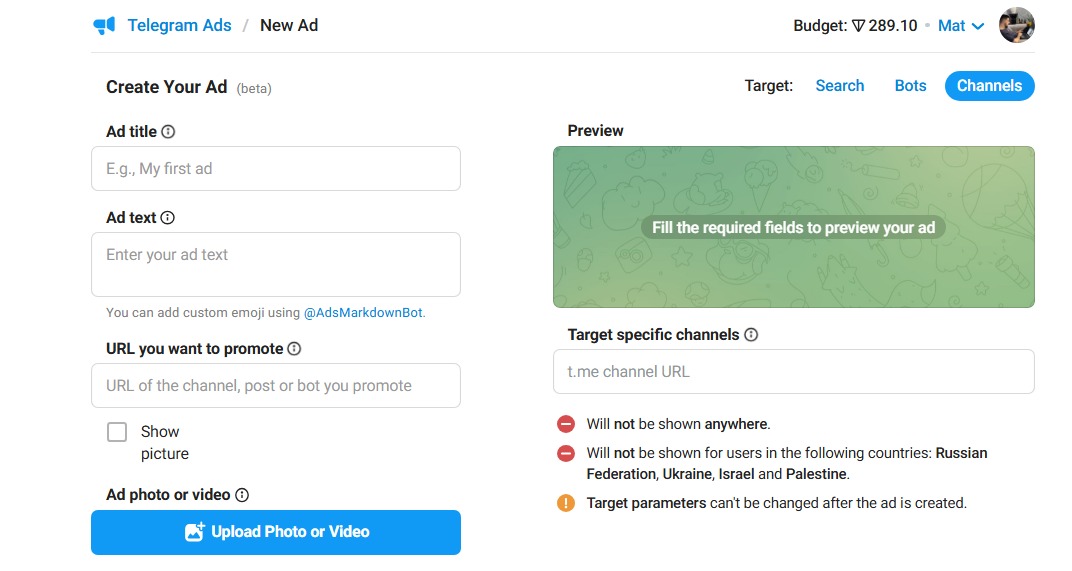Open the @AdsMarkdownBot link

click(x=363, y=313)
